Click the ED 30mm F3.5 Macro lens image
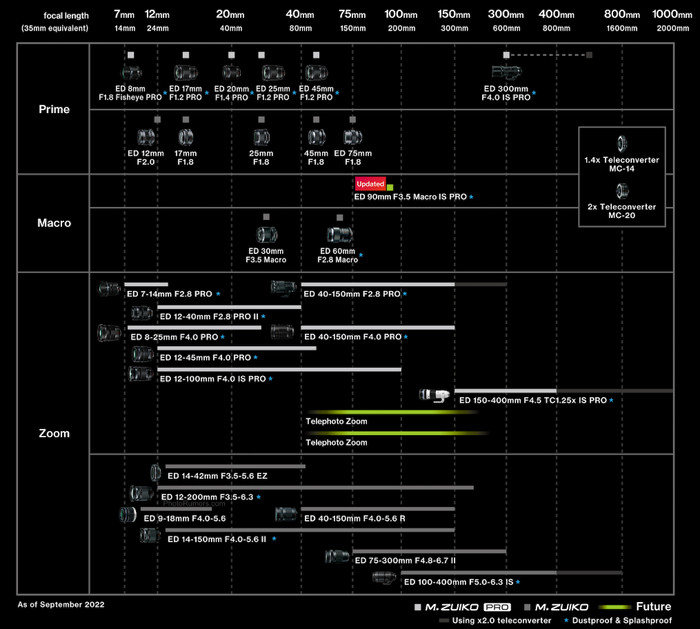Image resolution: width=700 pixels, height=629 pixels. tap(267, 234)
